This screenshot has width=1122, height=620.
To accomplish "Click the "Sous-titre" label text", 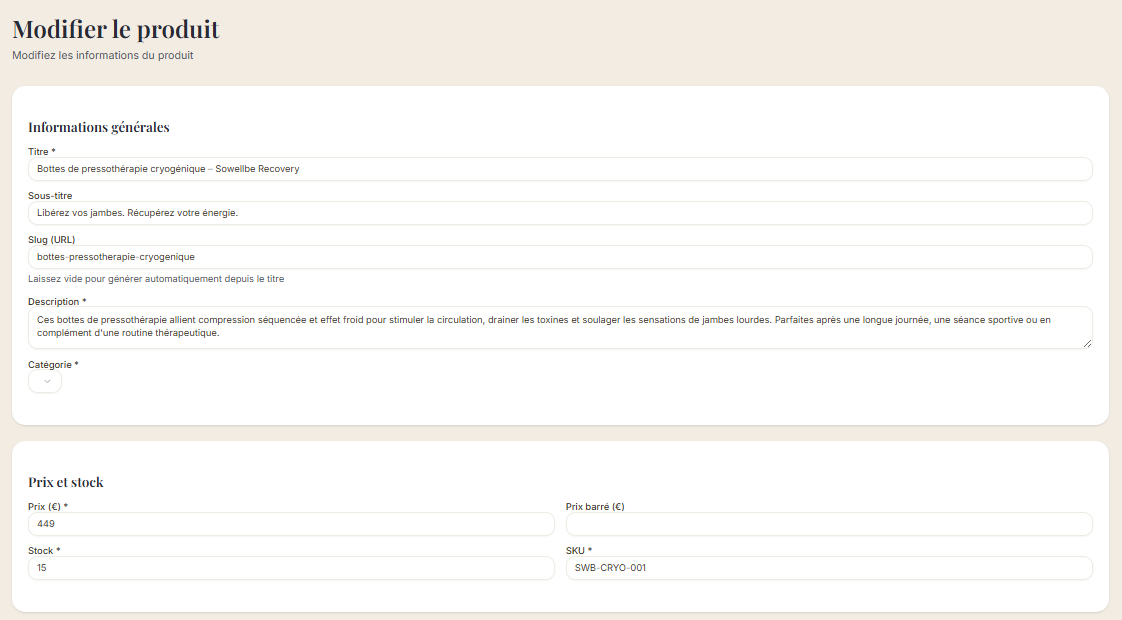I will [x=50, y=196].
